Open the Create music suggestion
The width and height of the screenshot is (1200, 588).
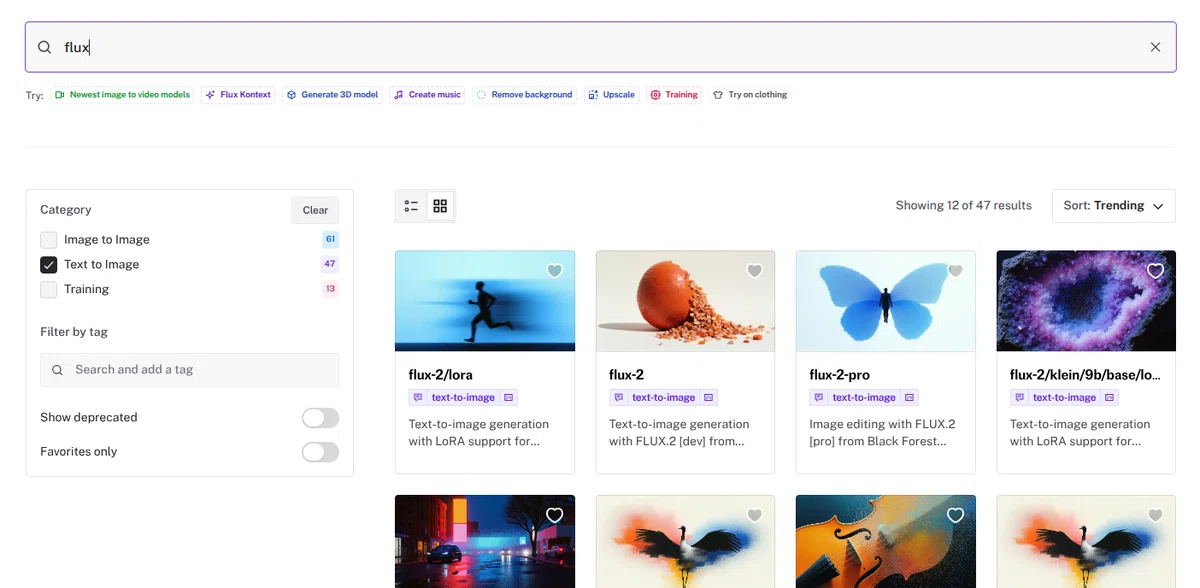tap(427, 95)
